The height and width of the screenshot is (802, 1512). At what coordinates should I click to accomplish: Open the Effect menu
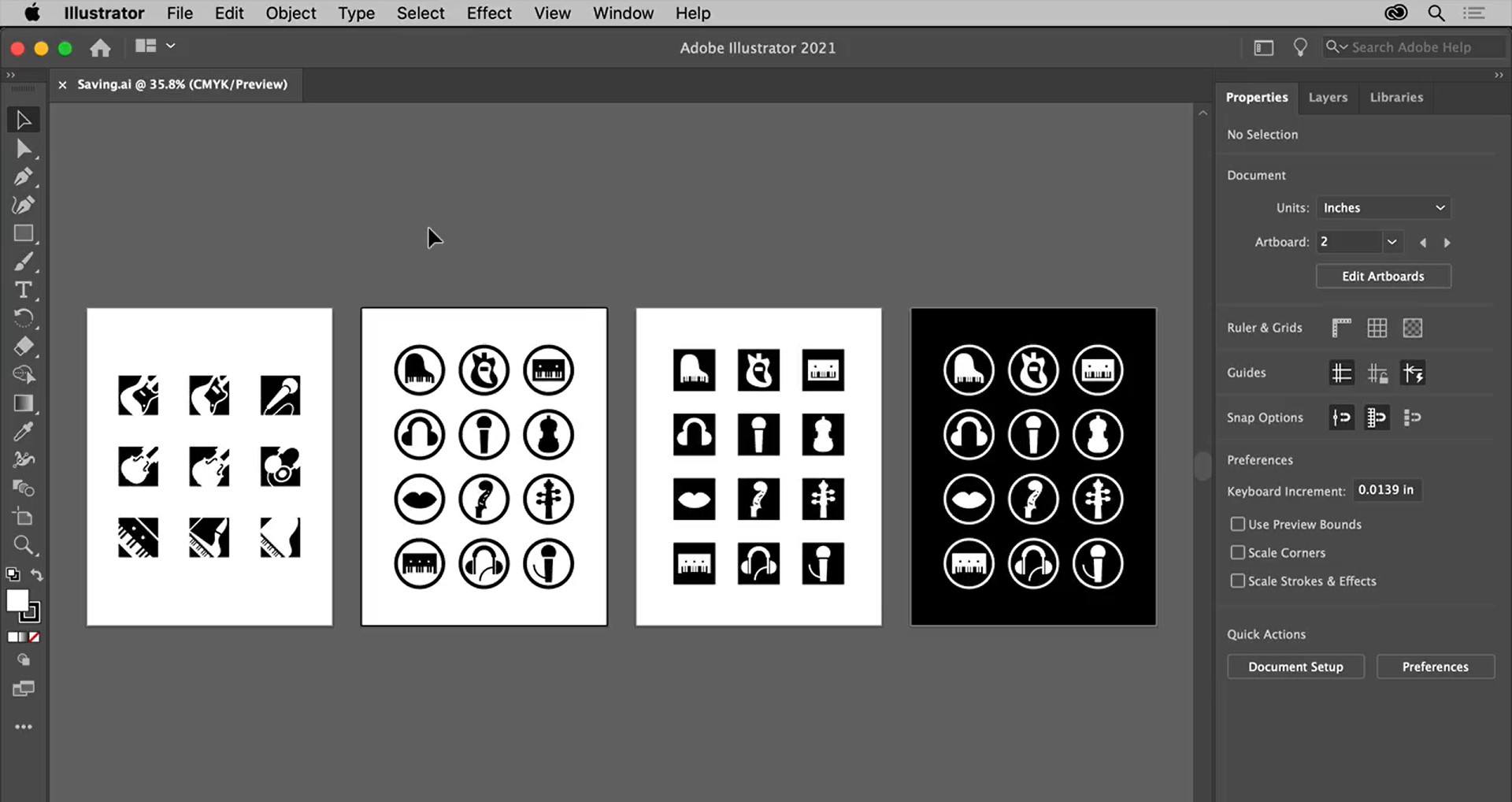[488, 13]
